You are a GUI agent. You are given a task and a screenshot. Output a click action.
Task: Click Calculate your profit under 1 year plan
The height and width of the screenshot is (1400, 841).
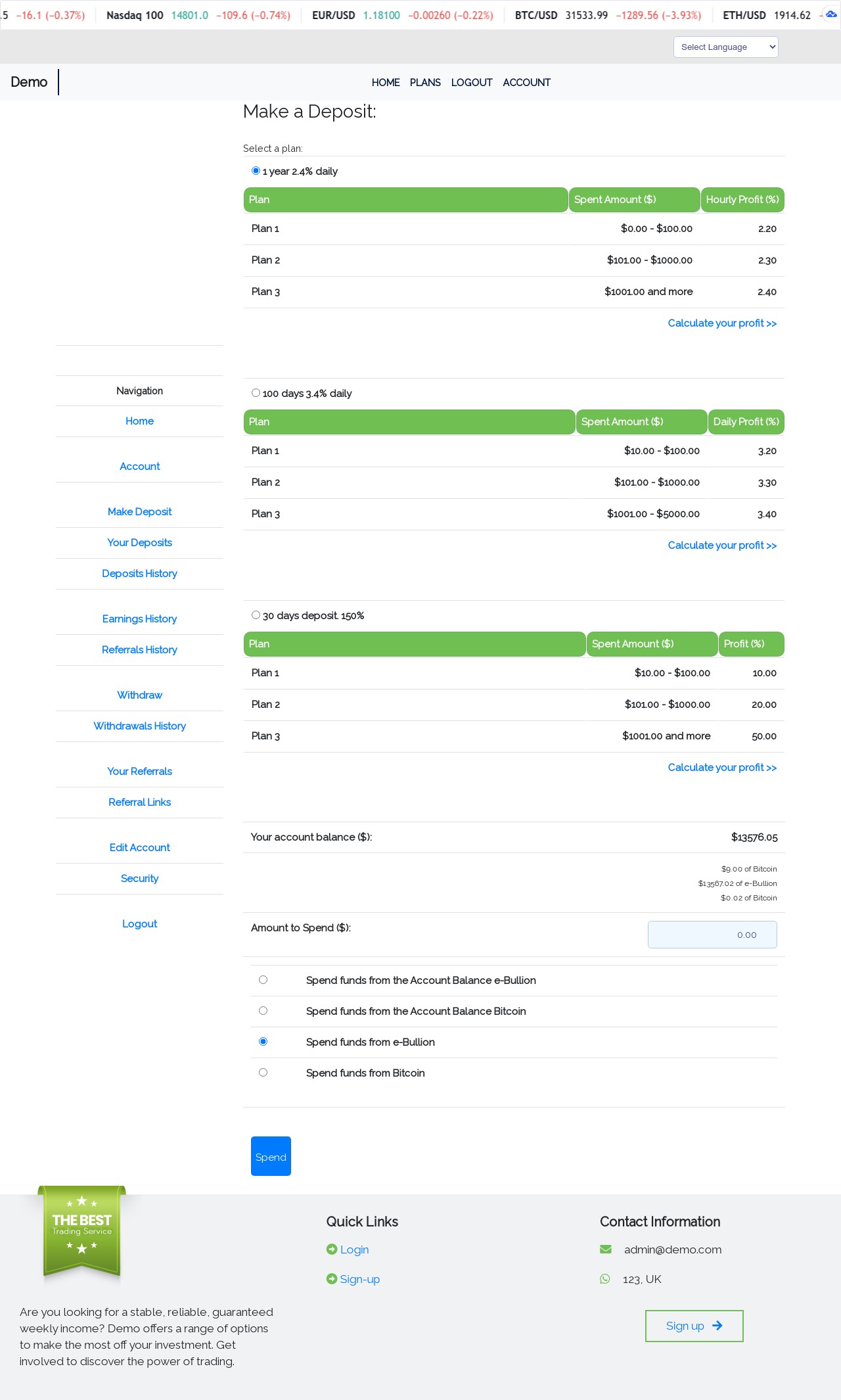722,323
